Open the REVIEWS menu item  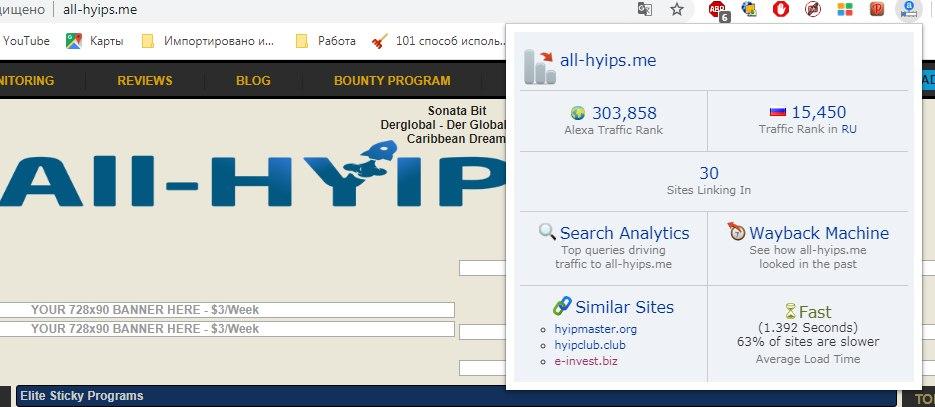145,81
